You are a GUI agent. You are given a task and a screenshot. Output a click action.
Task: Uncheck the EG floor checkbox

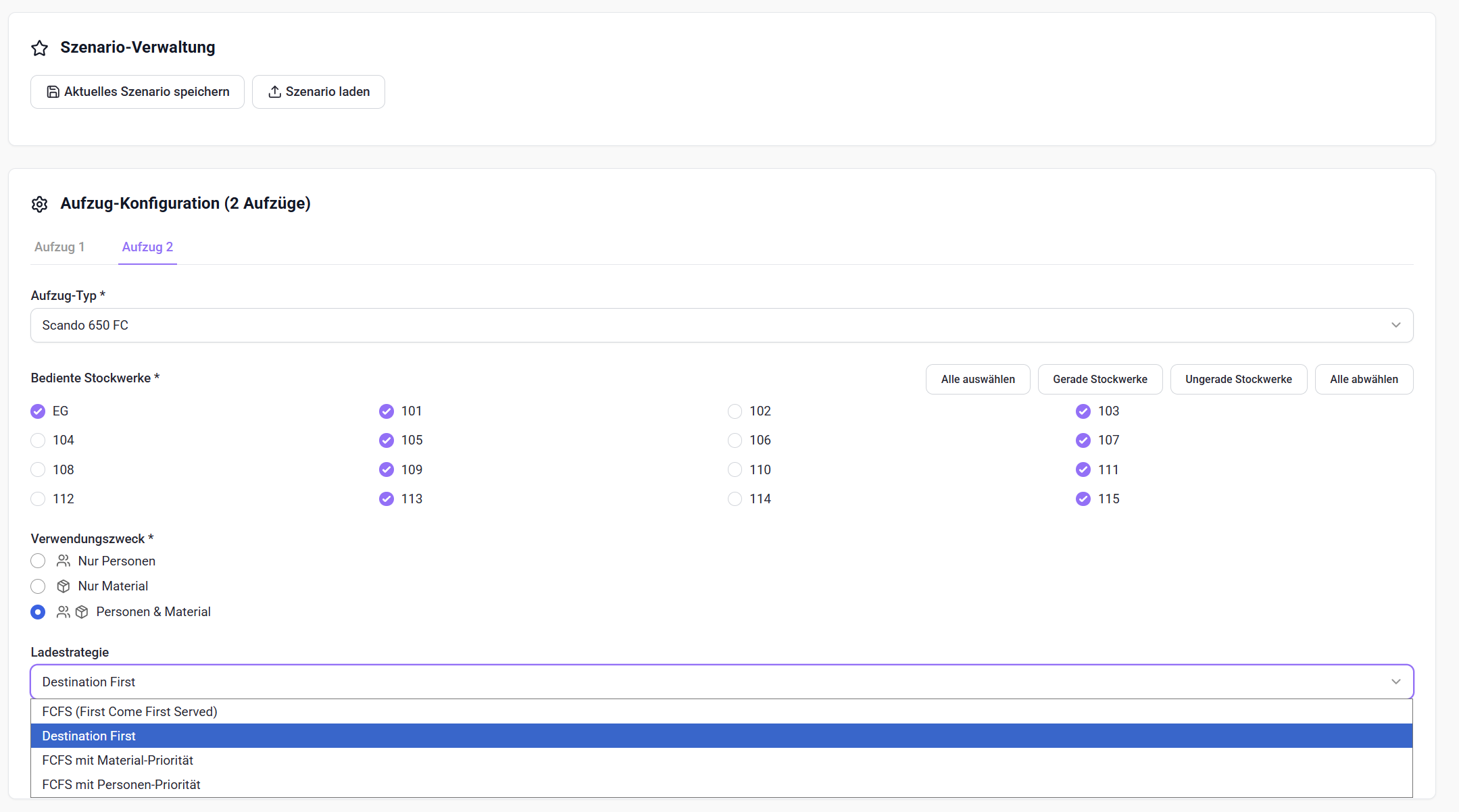coord(38,411)
